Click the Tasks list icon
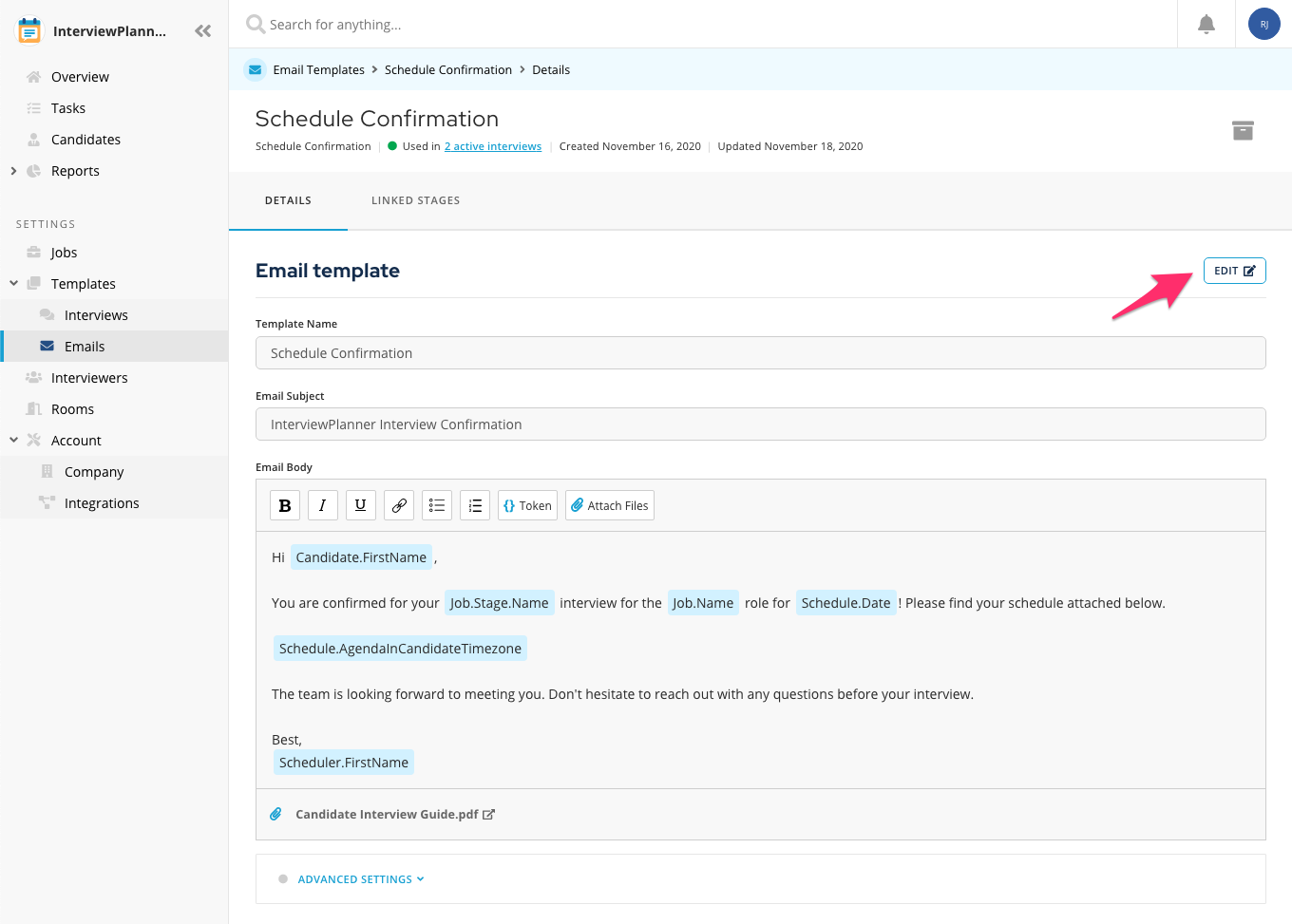 33,108
